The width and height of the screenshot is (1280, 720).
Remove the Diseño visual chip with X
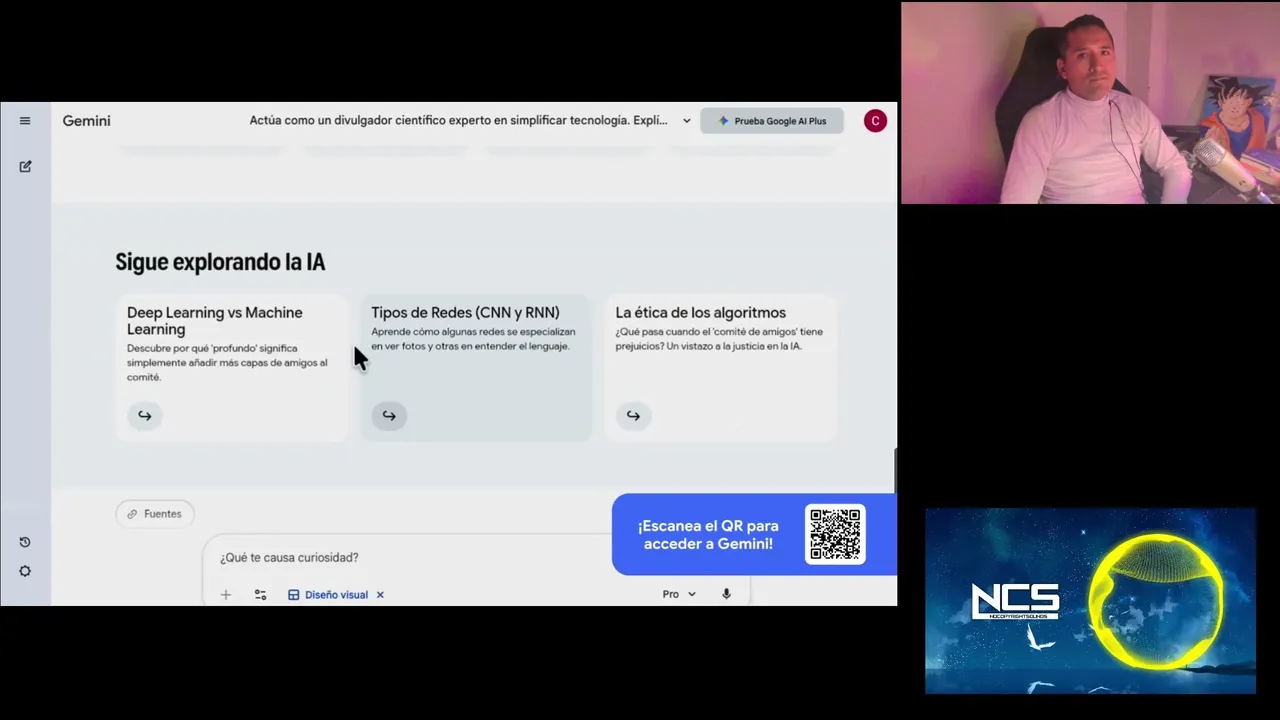(380, 595)
